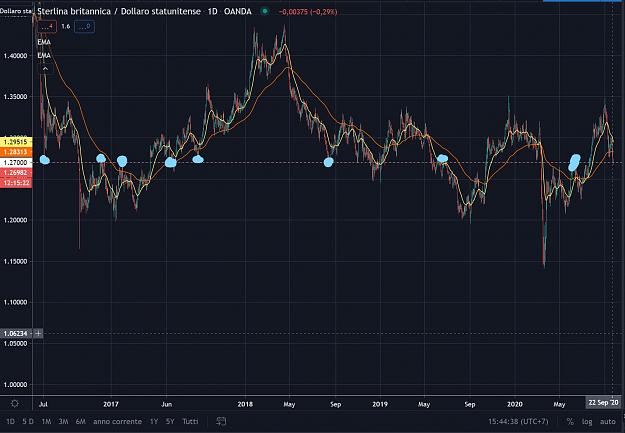Screen dimensions: 625x433
Task: Select the Tutti time range
Action: point(190,421)
